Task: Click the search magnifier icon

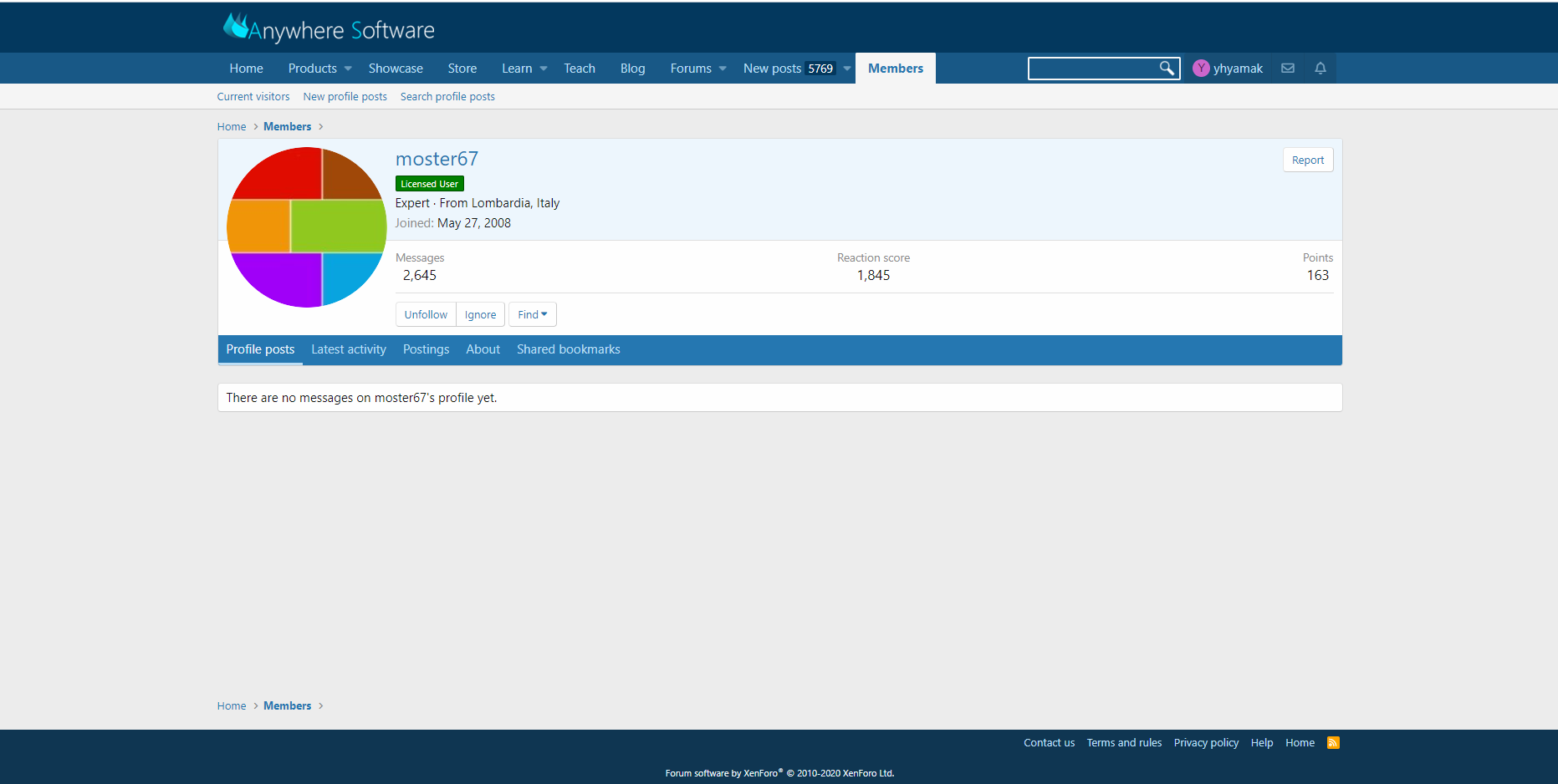Action: (x=1167, y=69)
